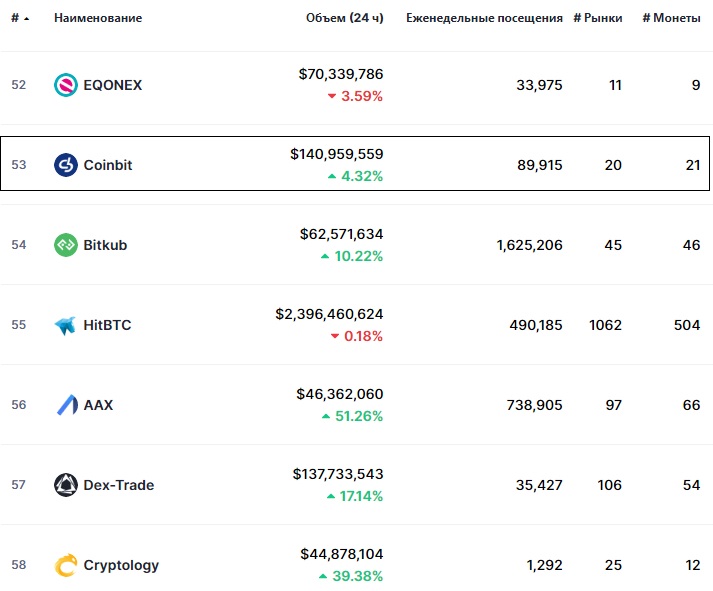Click weekly visits value 738,905
The height and width of the screenshot is (591, 713).
click(x=535, y=405)
